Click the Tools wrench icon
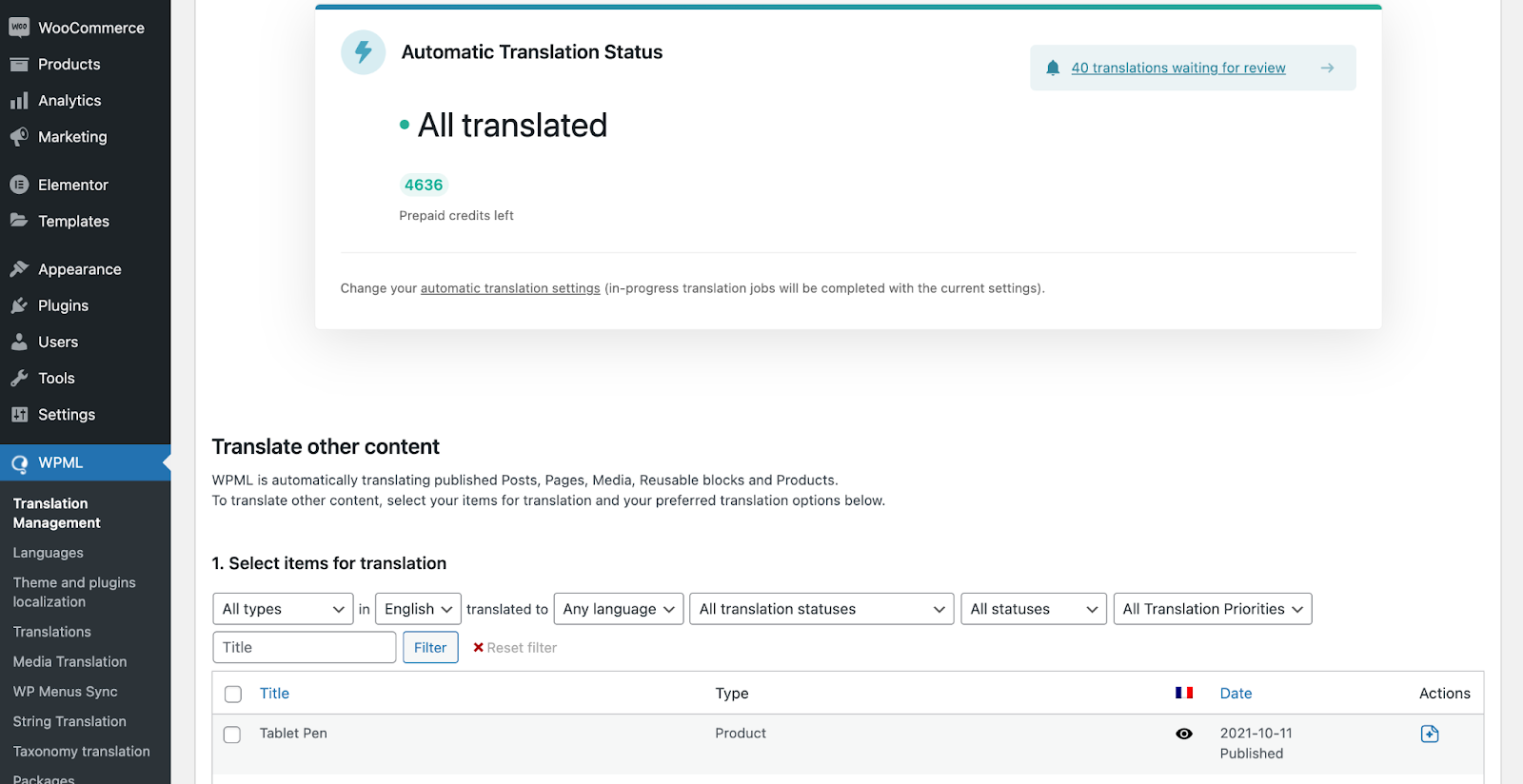Image resolution: width=1523 pixels, height=784 pixels. point(19,378)
